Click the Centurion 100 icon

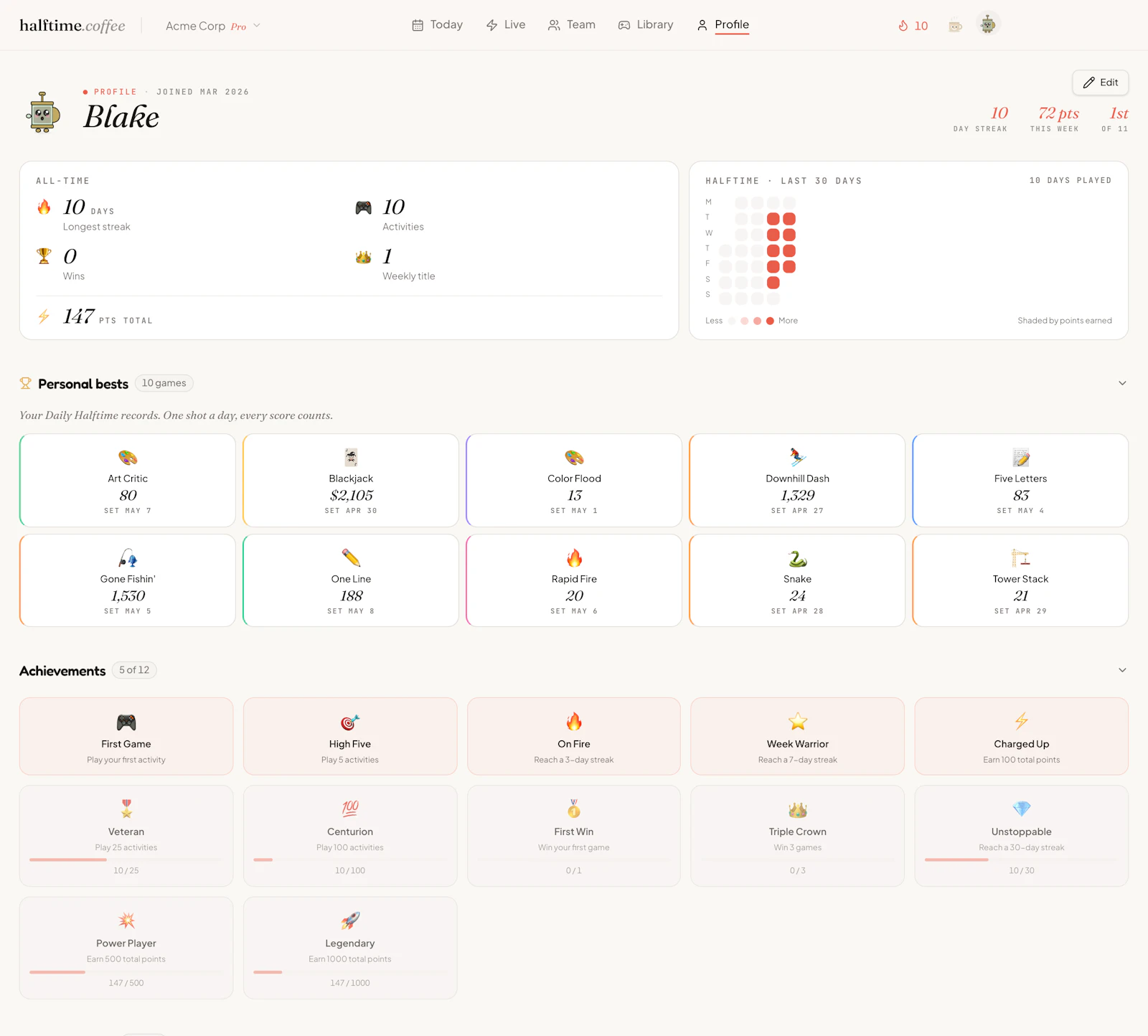pyautogui.click(x=350, y=809)
